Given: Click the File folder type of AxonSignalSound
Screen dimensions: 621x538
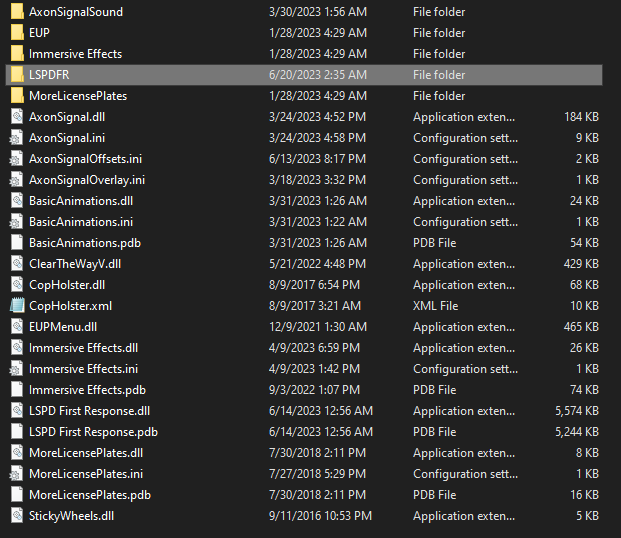Looking at the screenshot, I should [x=439, y=12].
